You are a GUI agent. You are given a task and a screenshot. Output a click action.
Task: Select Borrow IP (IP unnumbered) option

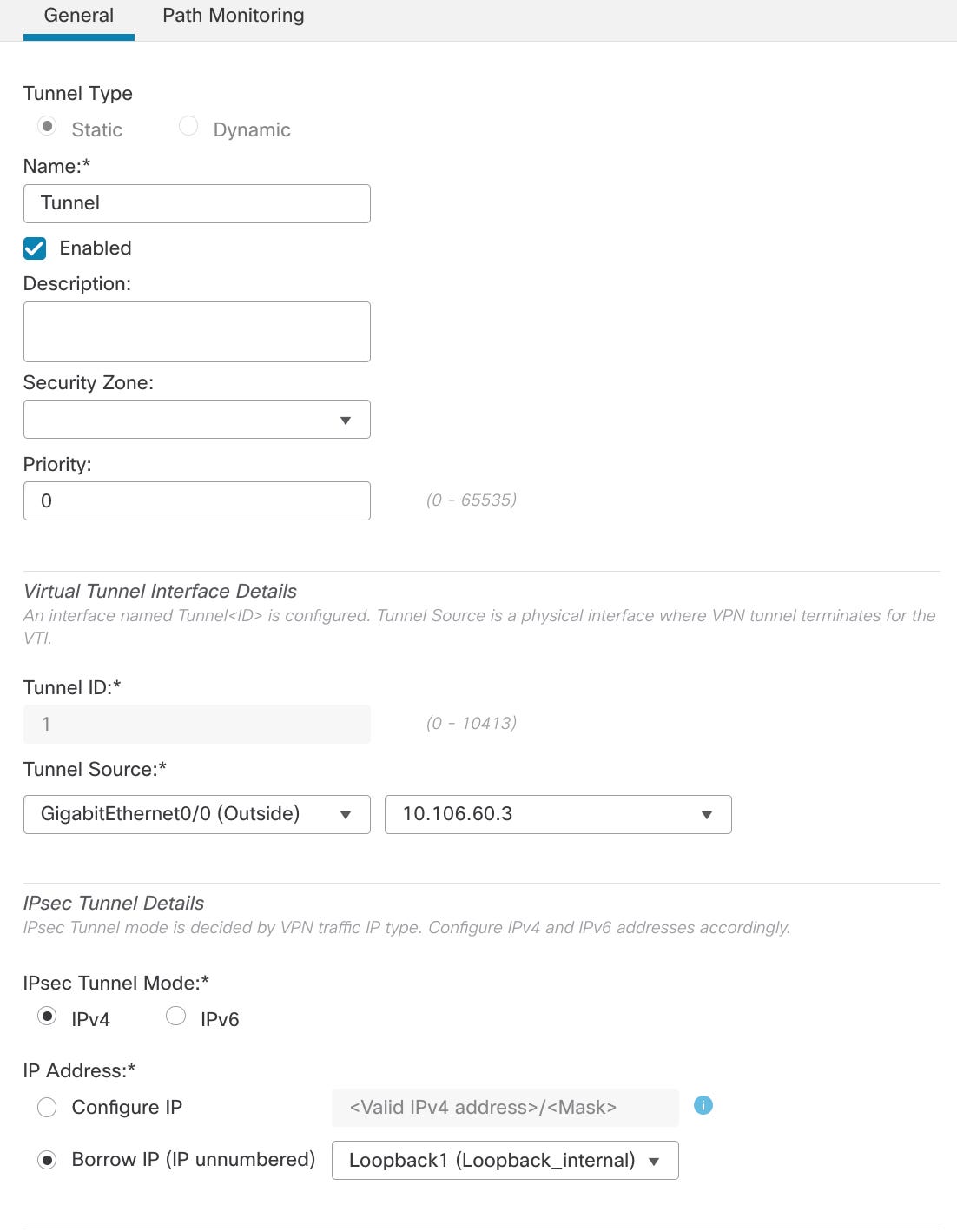(48, 1159)
